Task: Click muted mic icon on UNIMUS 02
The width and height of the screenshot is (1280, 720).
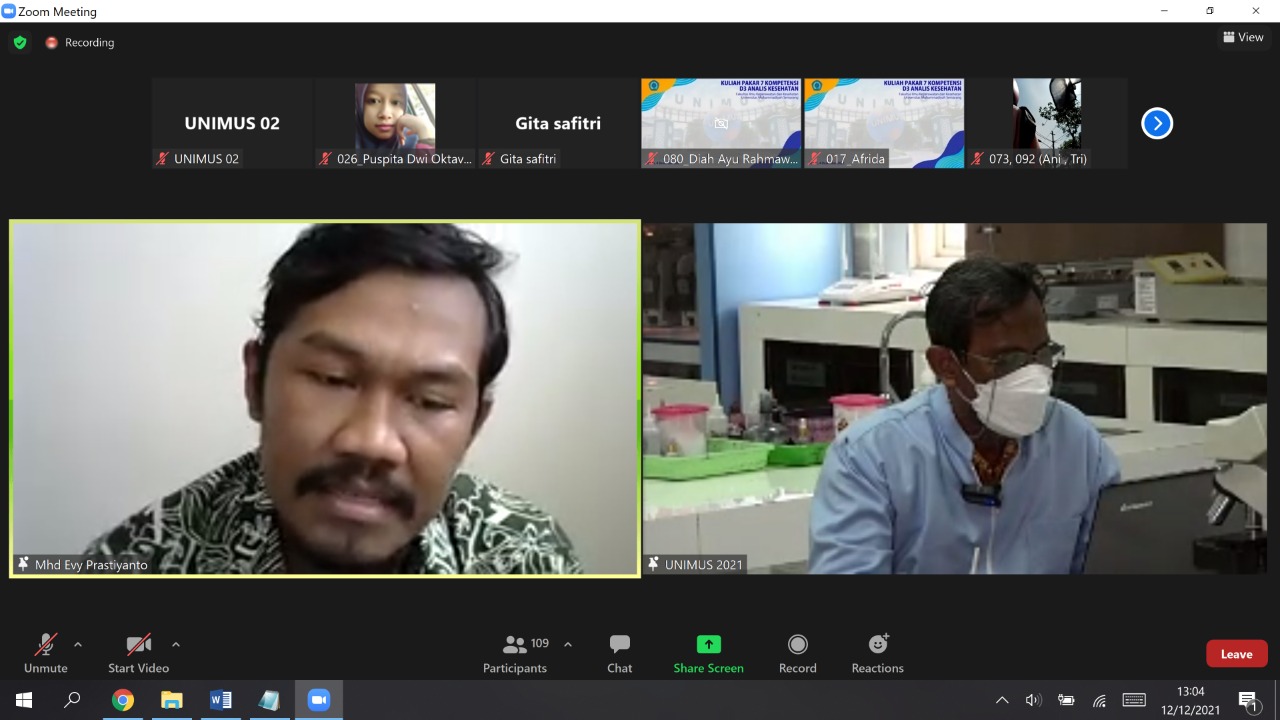Action: pyautogui.click(x=162, y=159)
